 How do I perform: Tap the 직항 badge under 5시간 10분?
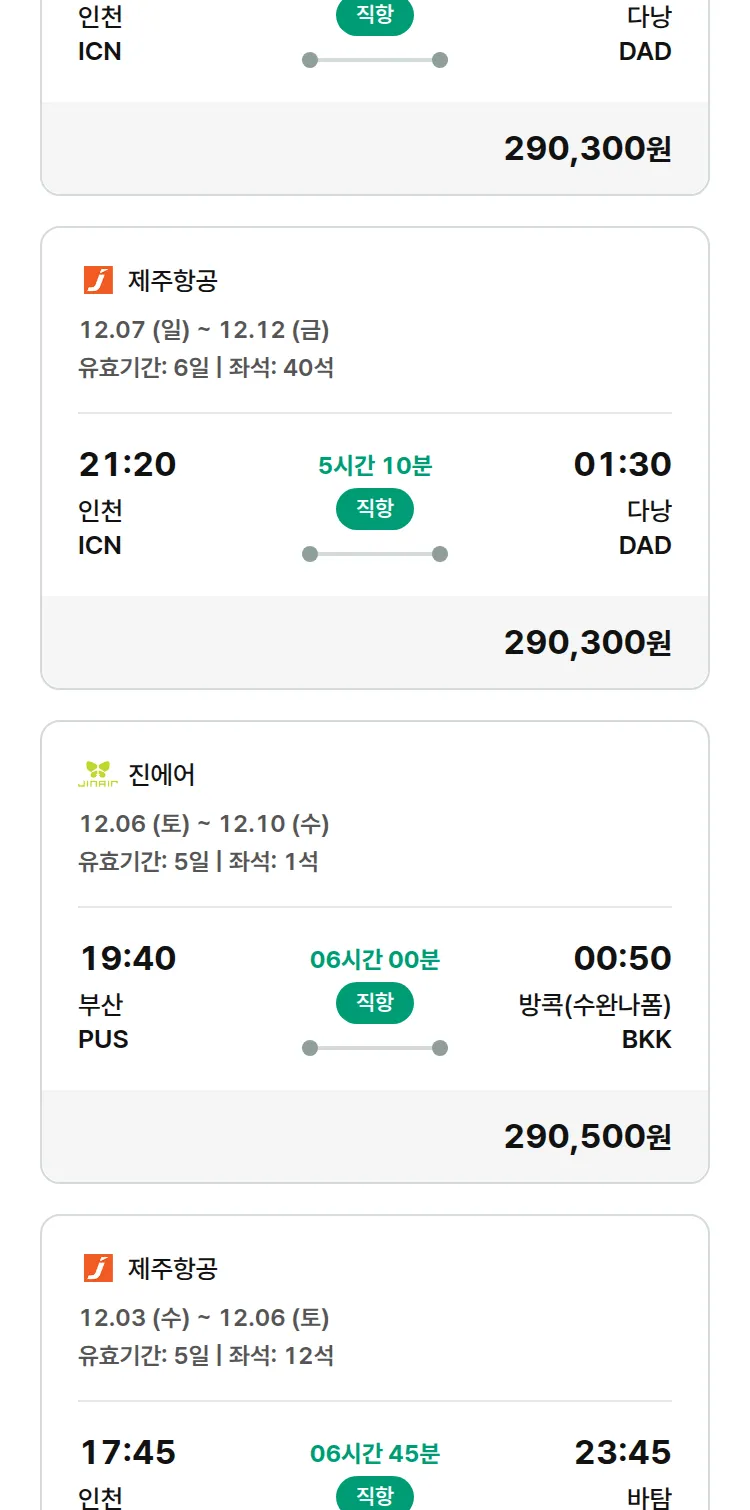[375, 509]
